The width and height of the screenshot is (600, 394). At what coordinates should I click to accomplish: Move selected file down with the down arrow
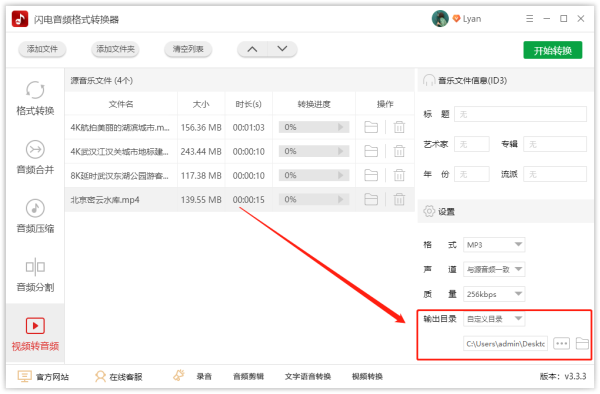282,49
